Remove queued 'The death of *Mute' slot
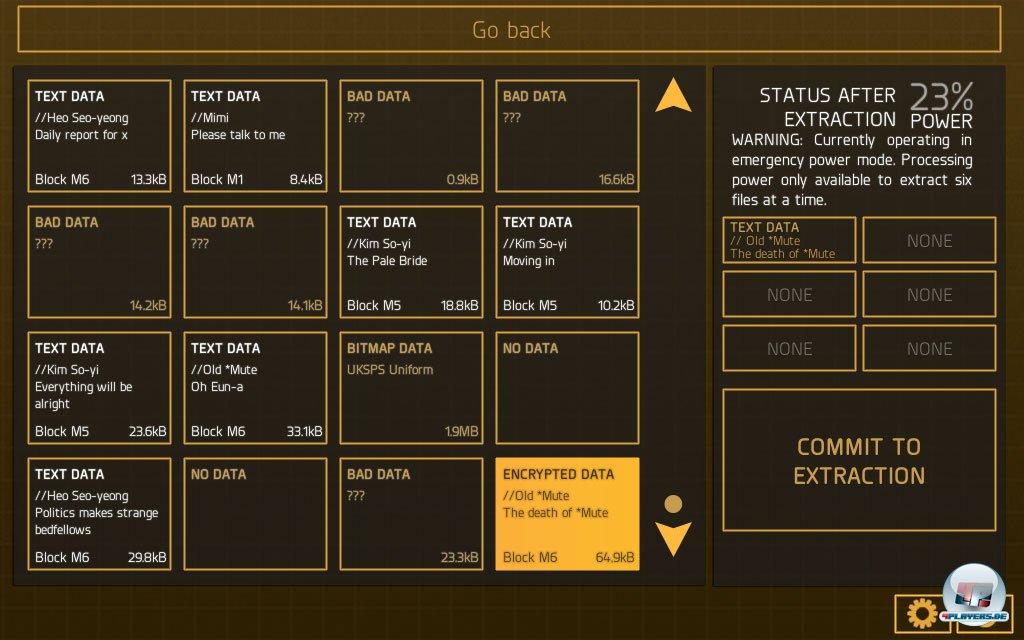The width and height of the screenshot is (1024, 640). pyautogui.click(x=789, y=240)
